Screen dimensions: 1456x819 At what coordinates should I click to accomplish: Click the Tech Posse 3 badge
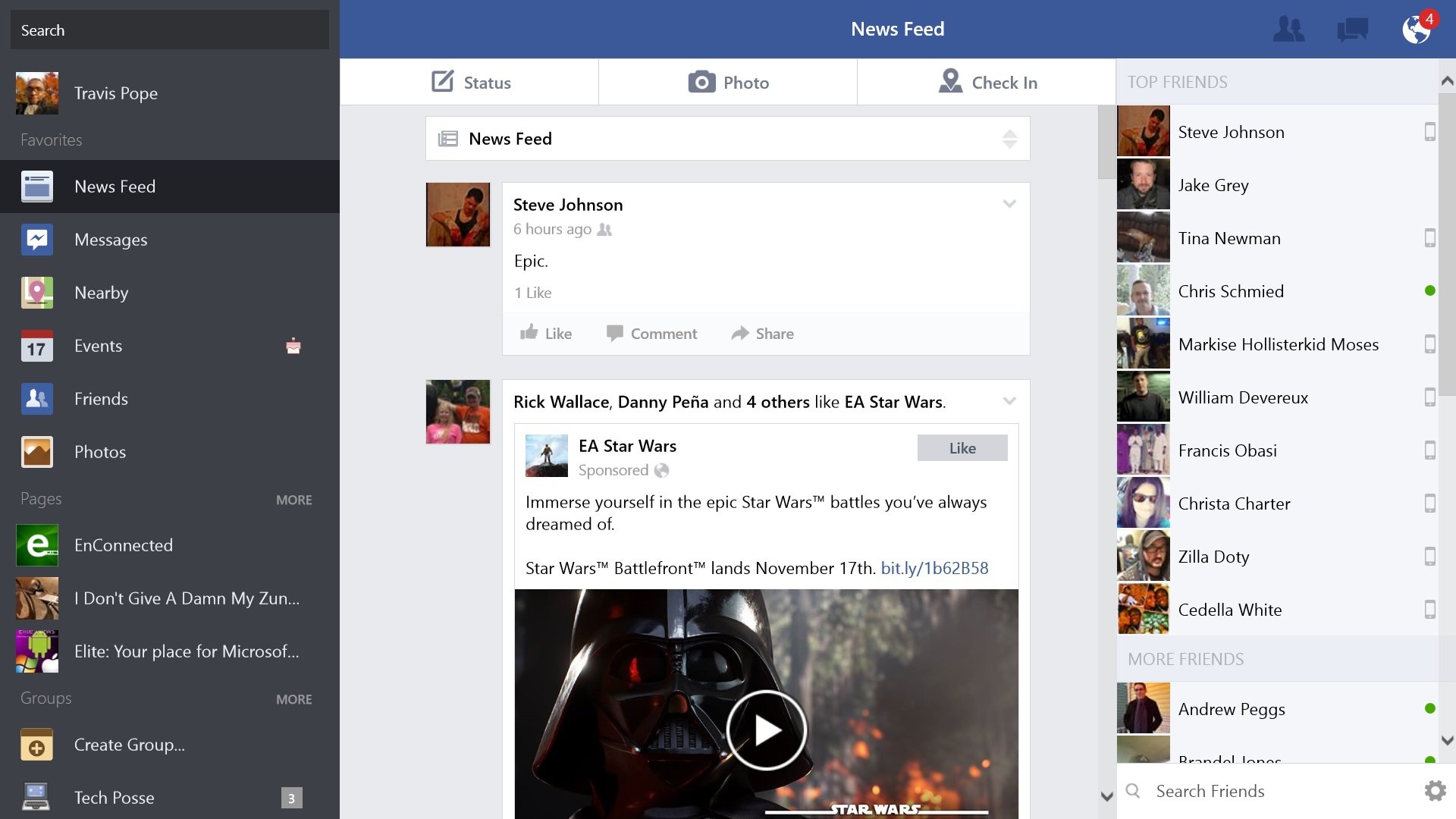292,798
